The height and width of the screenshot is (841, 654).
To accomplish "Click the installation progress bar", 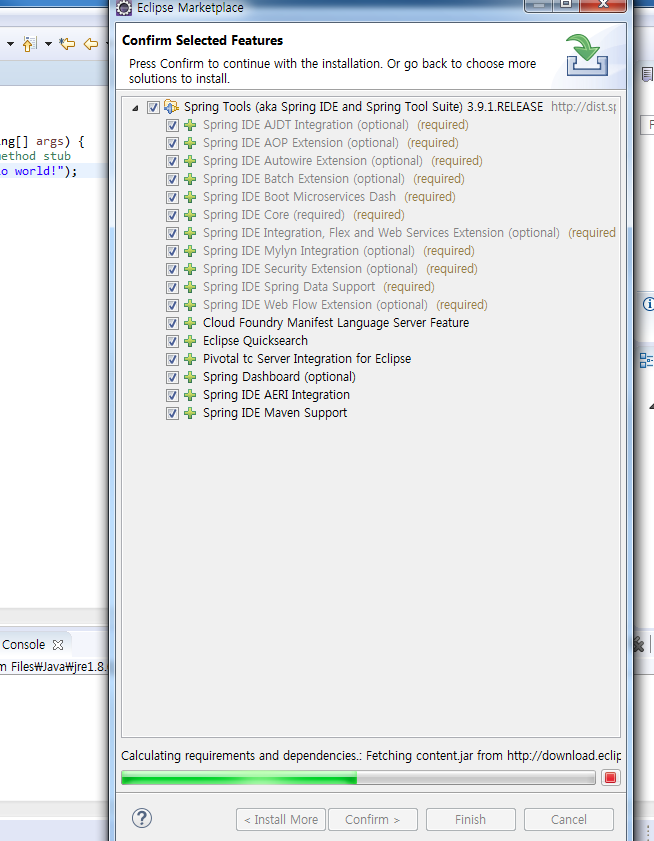I will coord(358,778).
